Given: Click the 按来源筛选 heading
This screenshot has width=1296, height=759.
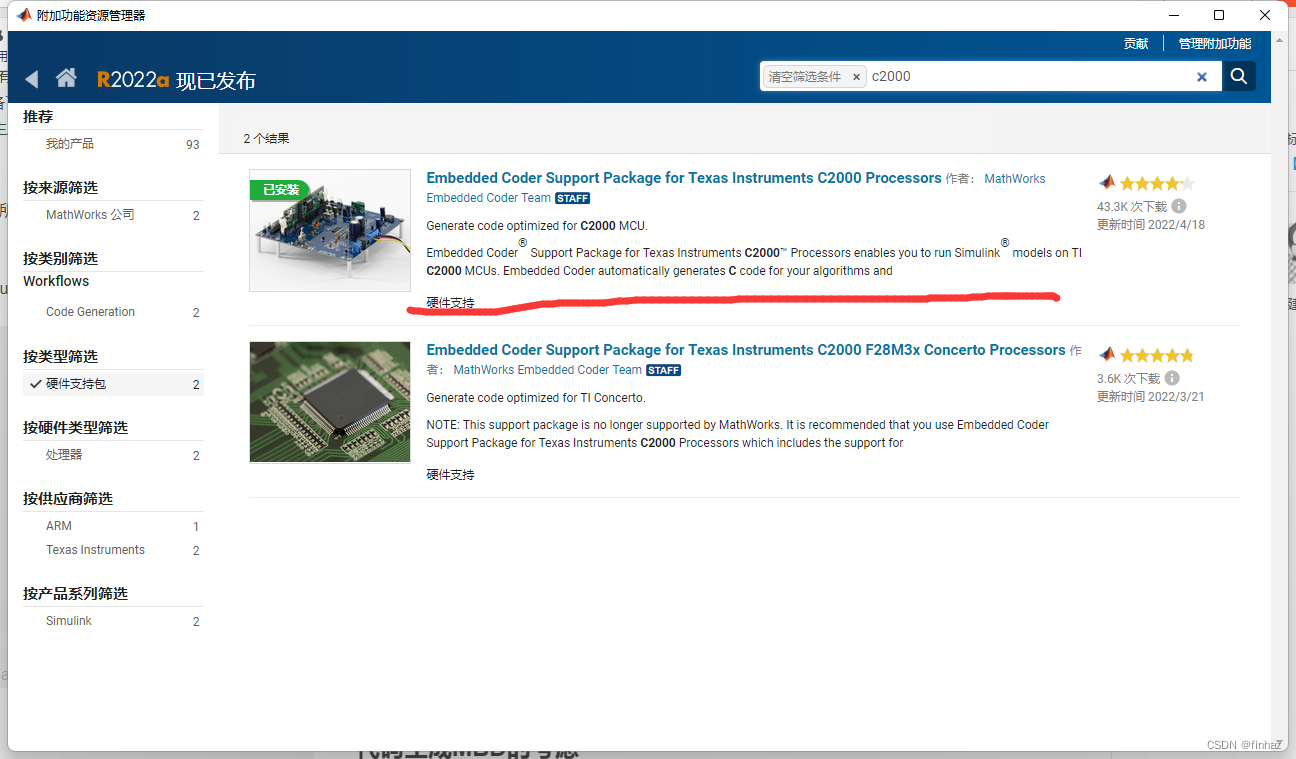Looking at the screenshot, I should (61, 188).
